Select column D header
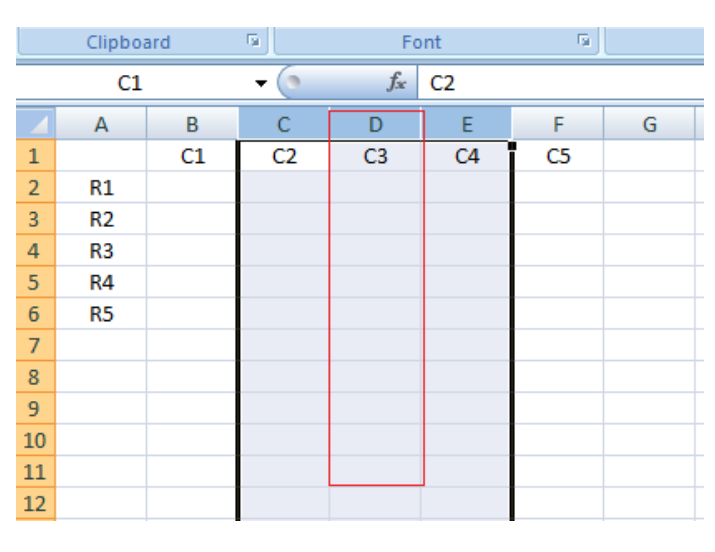715x552 pixels. pos(375,126)
